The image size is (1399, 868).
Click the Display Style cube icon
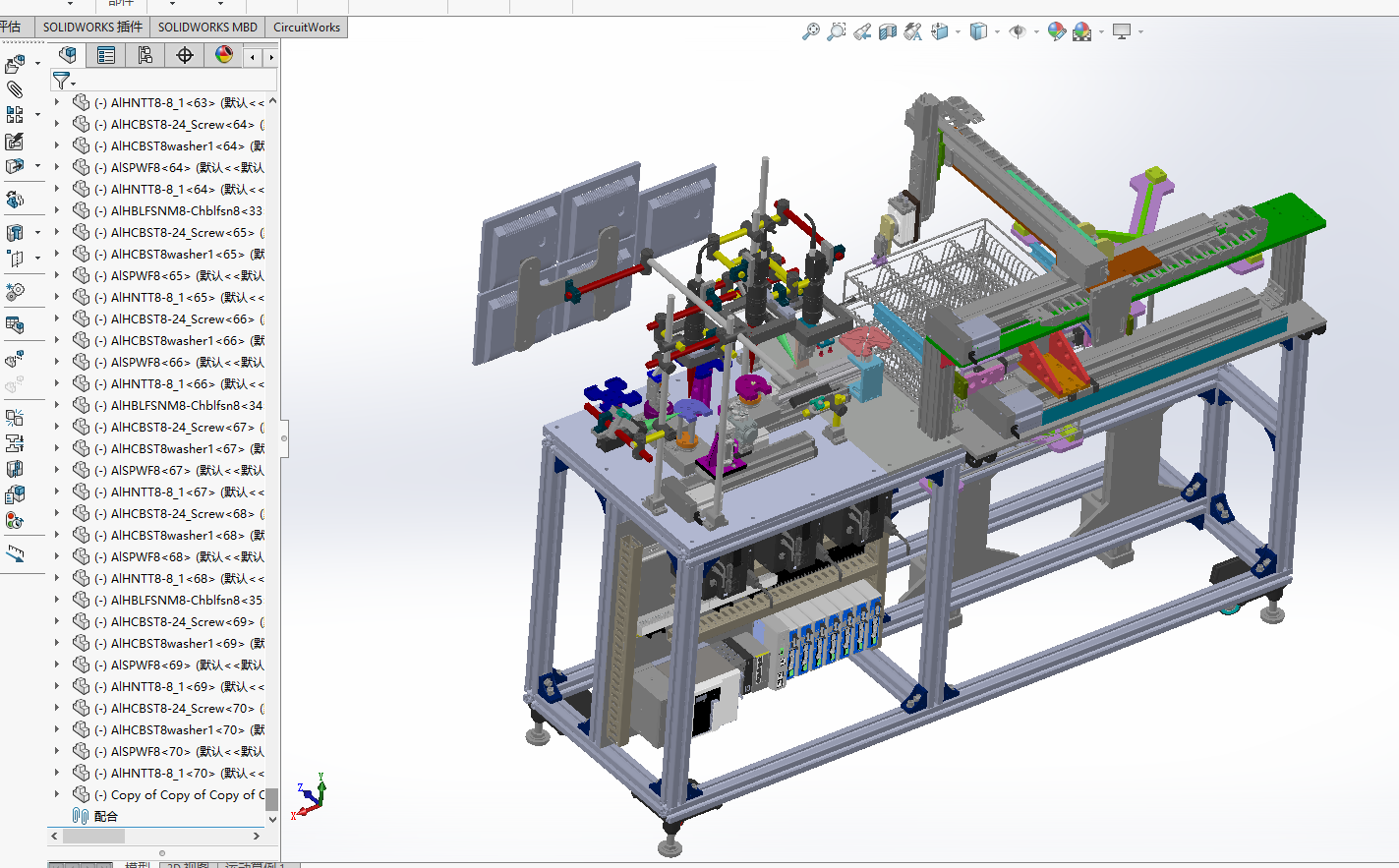[978, 31]
